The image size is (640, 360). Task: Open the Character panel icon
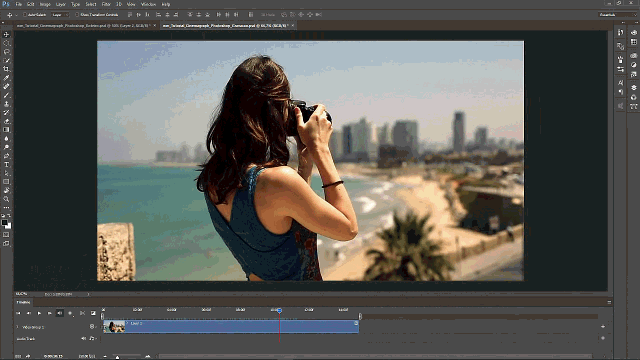coord(620,83)
